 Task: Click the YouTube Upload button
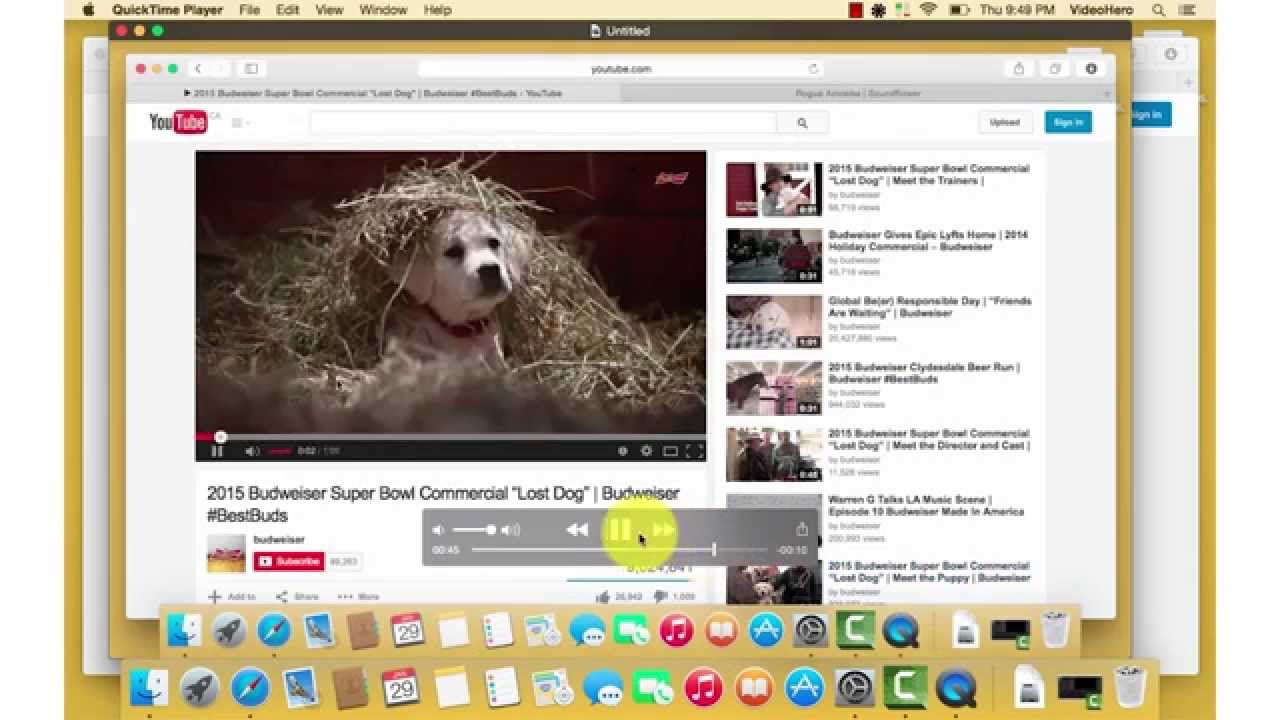point(1005,122)
